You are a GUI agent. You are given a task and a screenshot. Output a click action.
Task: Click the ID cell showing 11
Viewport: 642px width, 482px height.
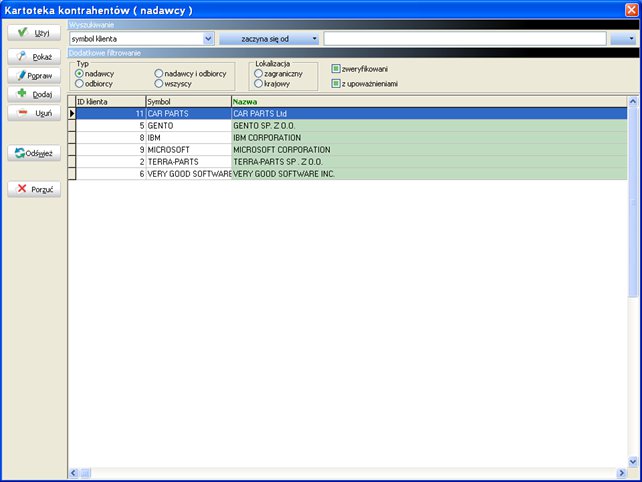pyautogui.click(x=111, y=113)
